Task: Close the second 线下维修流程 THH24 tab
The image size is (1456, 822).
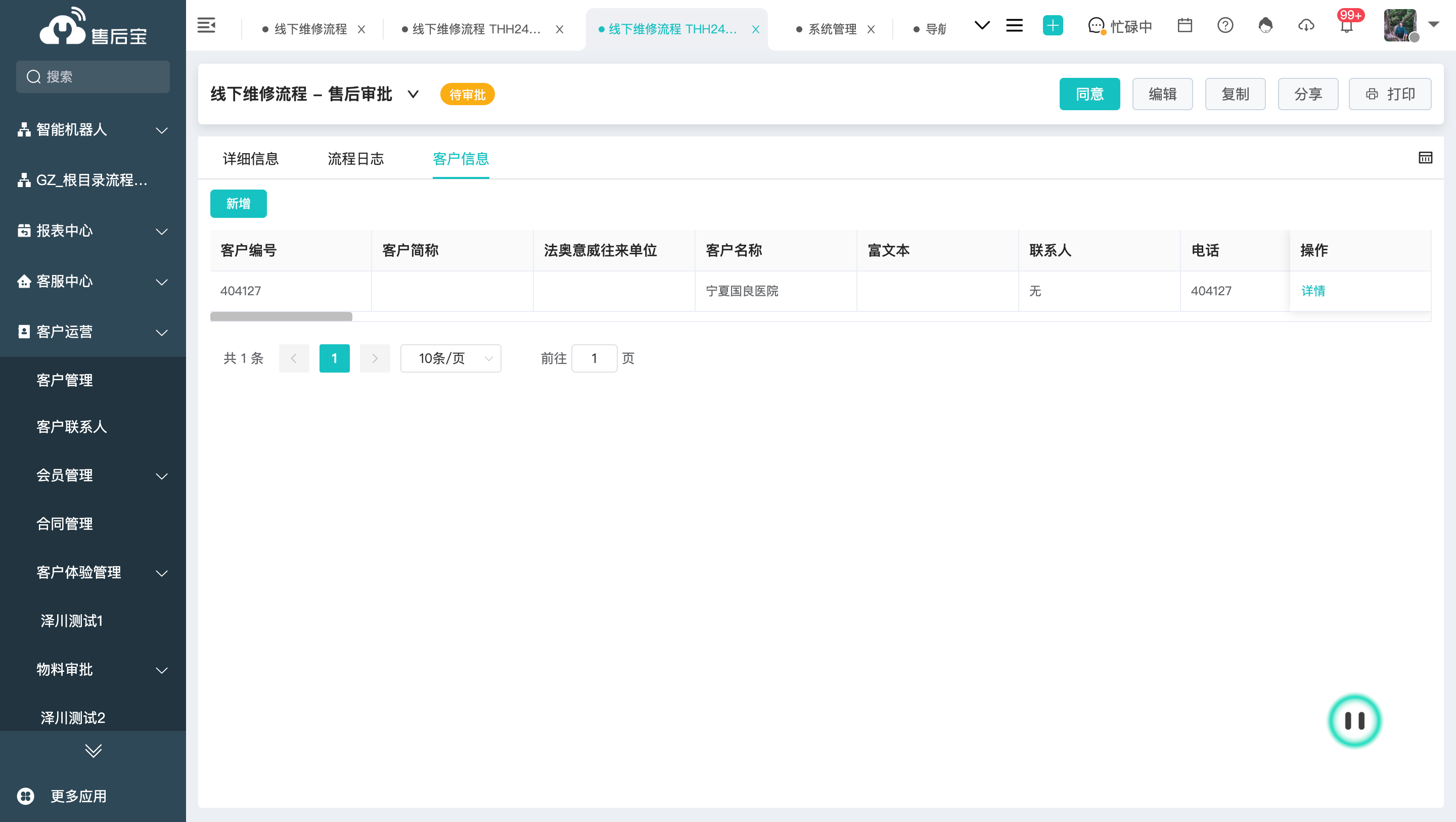Action: [560, 29]
